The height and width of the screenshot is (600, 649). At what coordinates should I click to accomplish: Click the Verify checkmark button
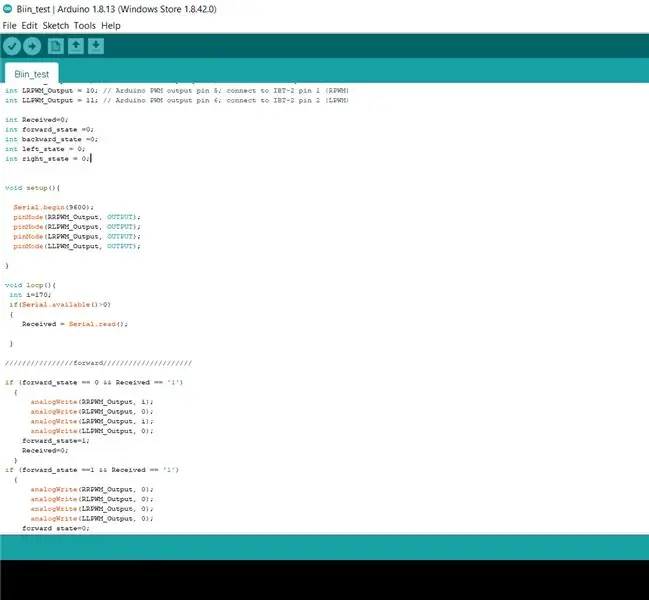pyautogui.click(x=12, y=46)
